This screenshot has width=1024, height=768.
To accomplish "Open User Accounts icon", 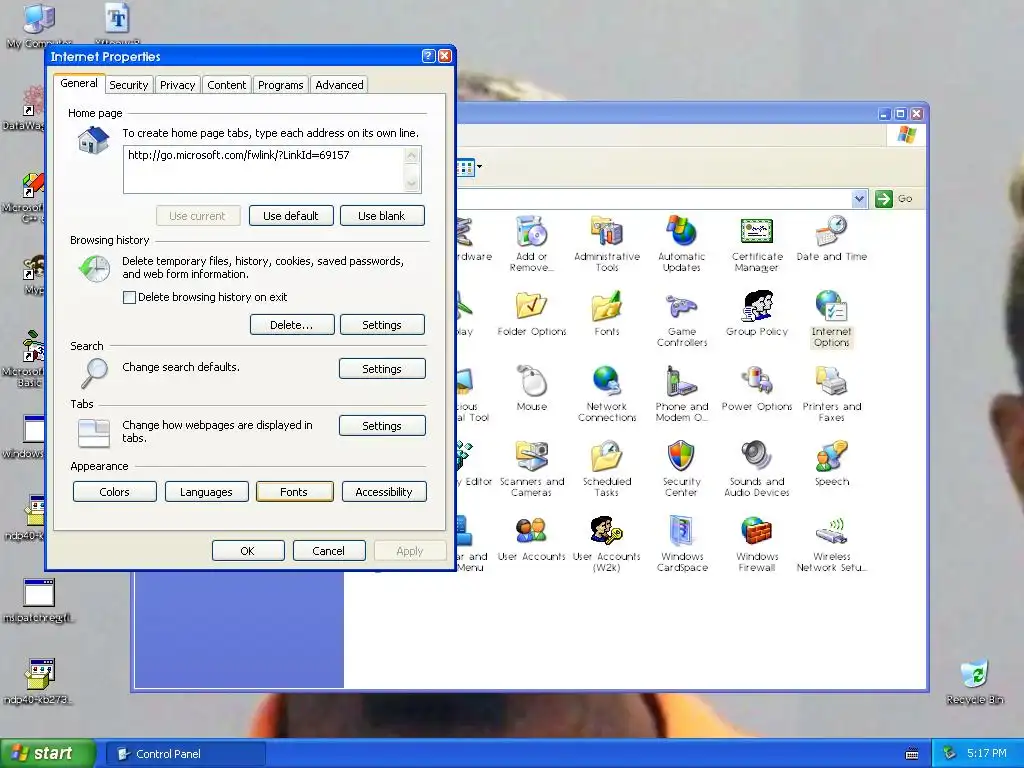I will (531, 539).
